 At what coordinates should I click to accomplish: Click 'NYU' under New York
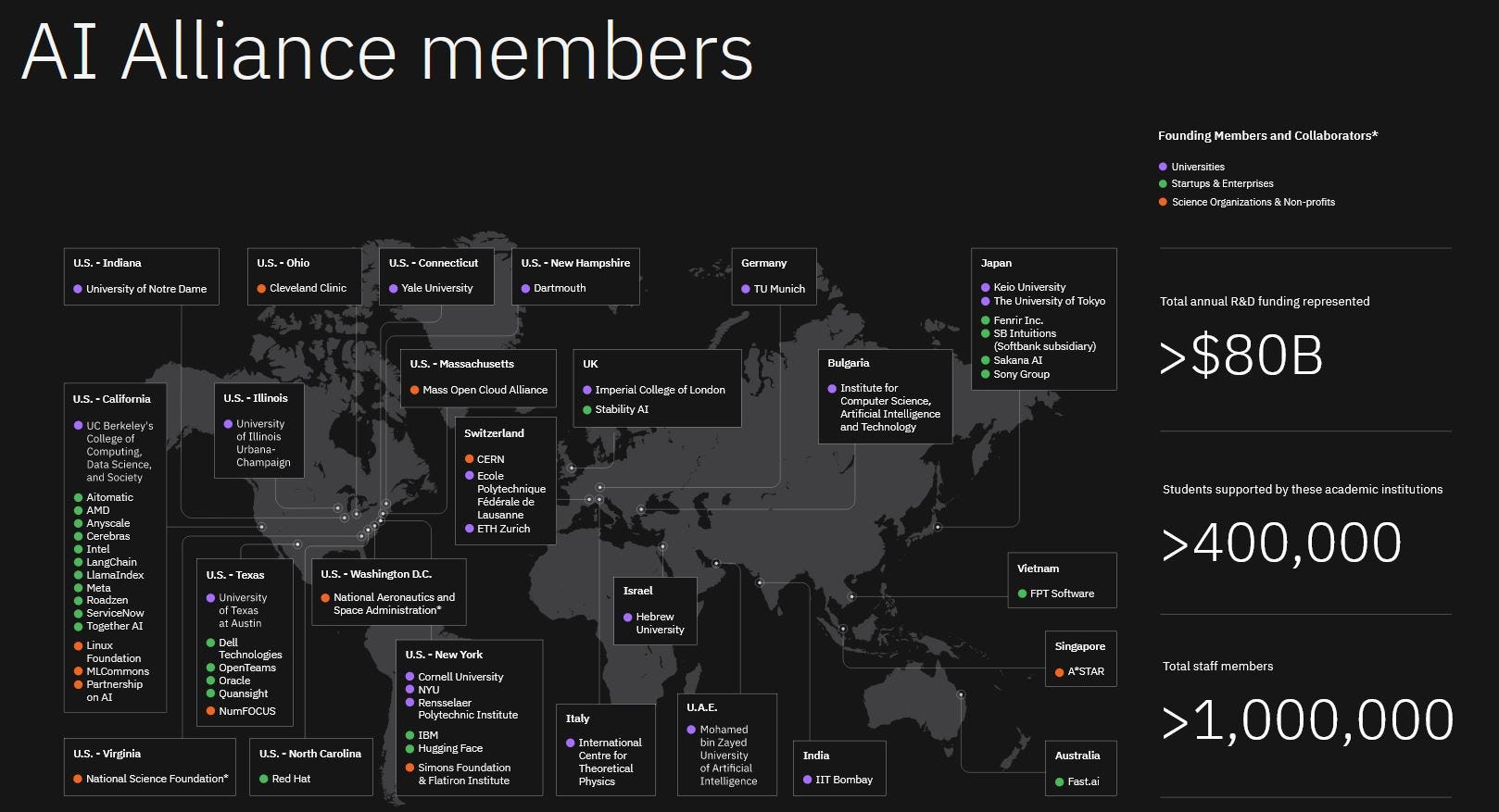[x=429, y=690]
